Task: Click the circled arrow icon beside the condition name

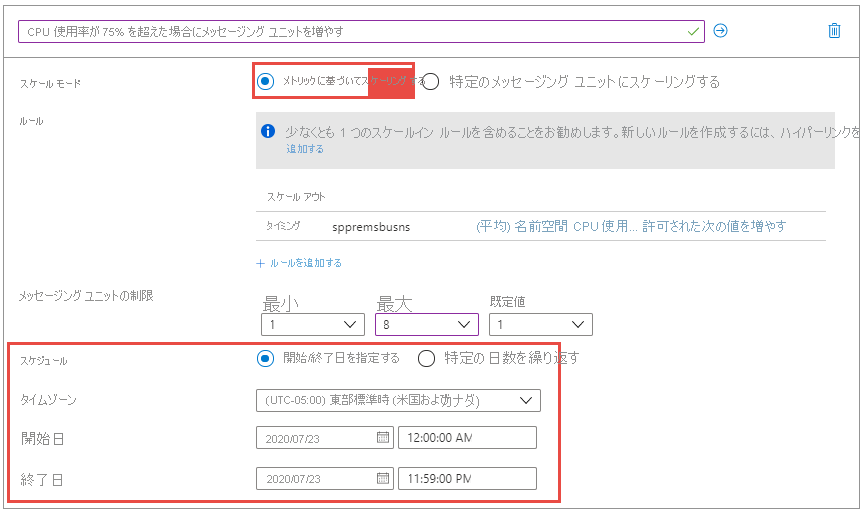Action: tap(720, 31)
